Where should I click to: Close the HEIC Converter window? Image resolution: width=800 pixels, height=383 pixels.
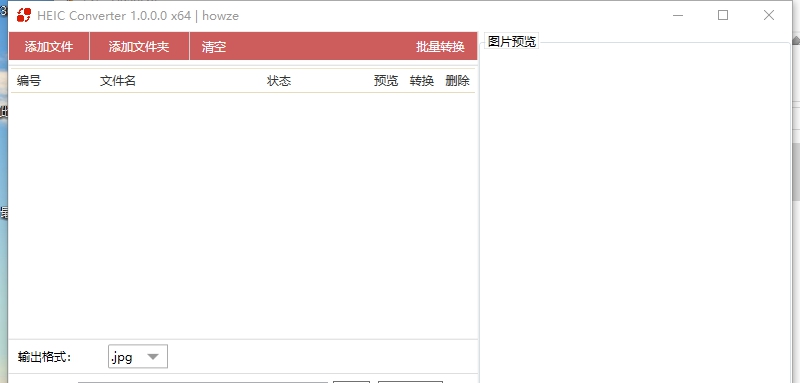coord(769,15)
